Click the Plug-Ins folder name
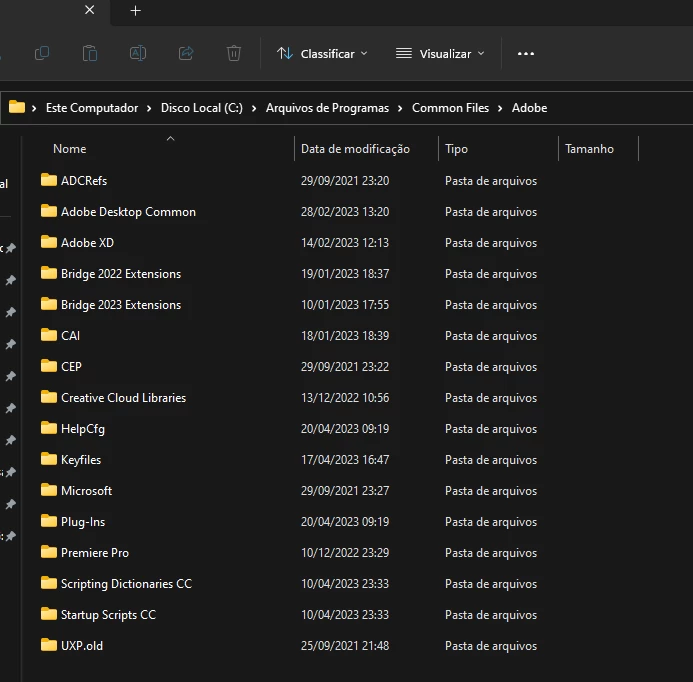 click(x=83, y=522)
